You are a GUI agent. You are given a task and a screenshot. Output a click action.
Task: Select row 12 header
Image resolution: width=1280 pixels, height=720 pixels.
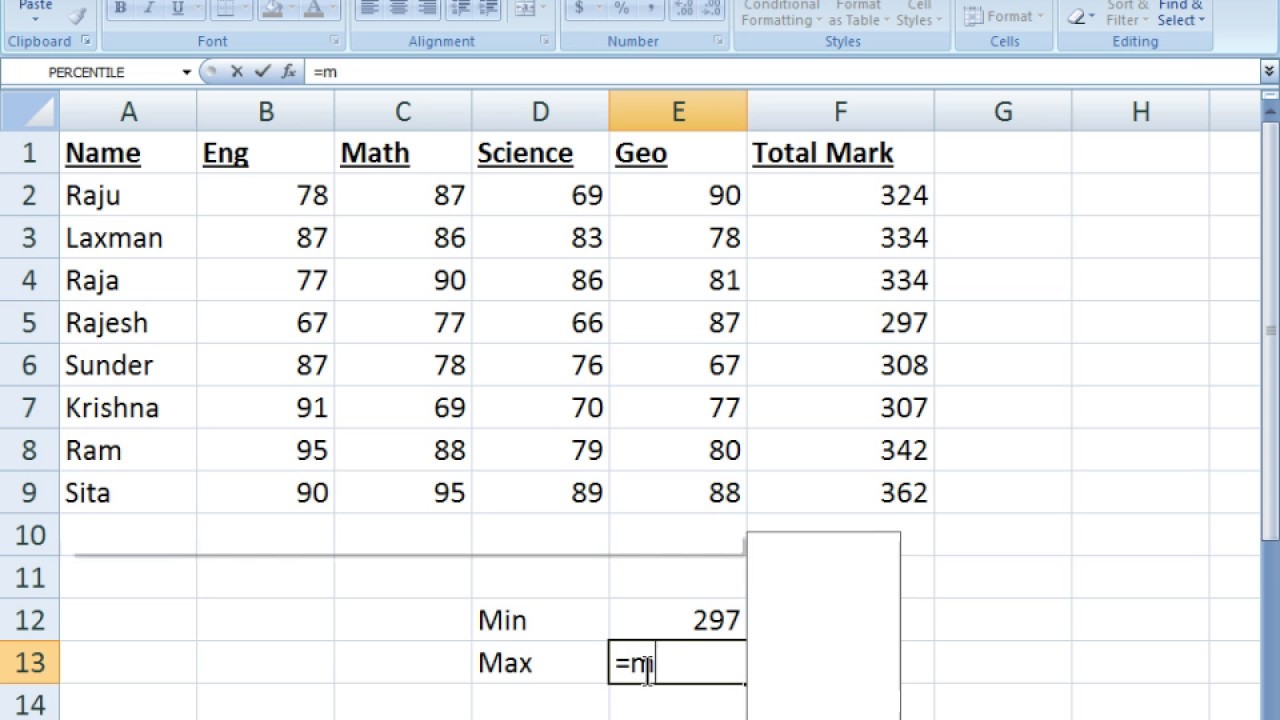(x=29, y=620)
